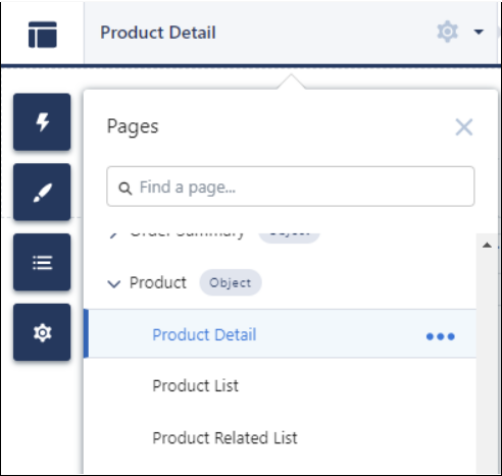Screen dimensions: 502x476
Task: Open the Page Structure list panel
Action: pos(42,262)
